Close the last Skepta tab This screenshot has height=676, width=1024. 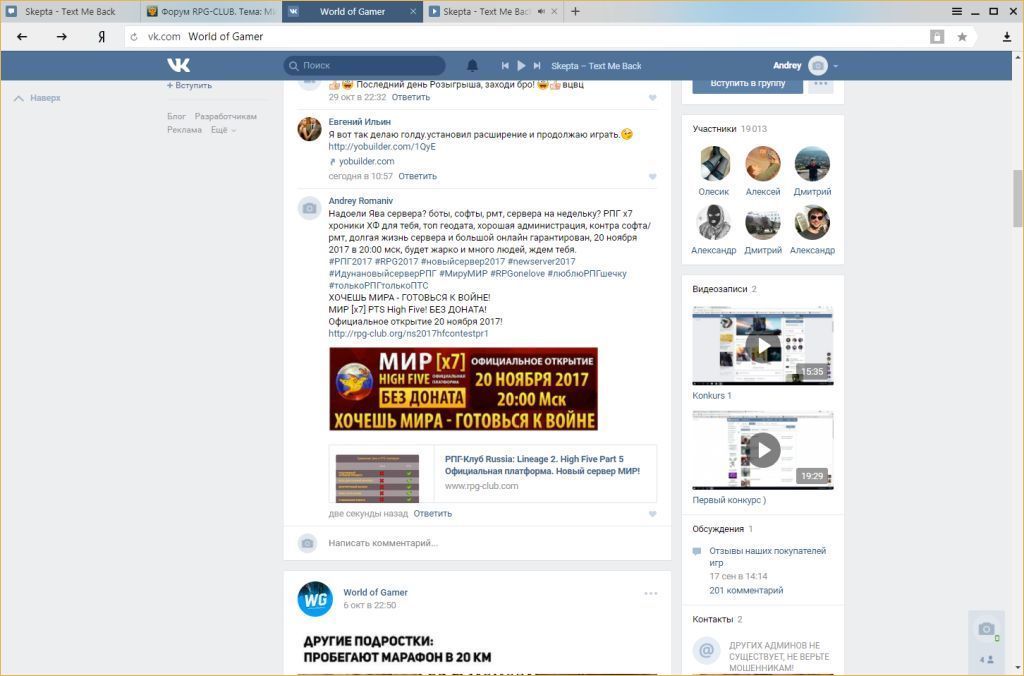pos(554,12)
